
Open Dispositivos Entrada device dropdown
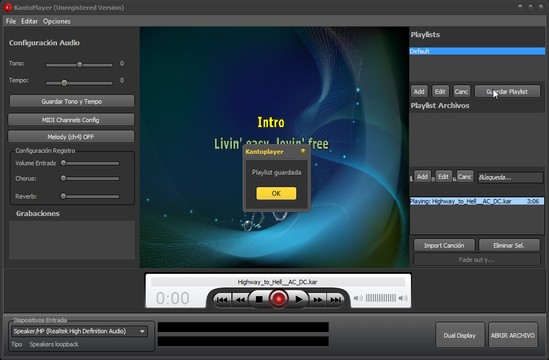pos(79,331)
